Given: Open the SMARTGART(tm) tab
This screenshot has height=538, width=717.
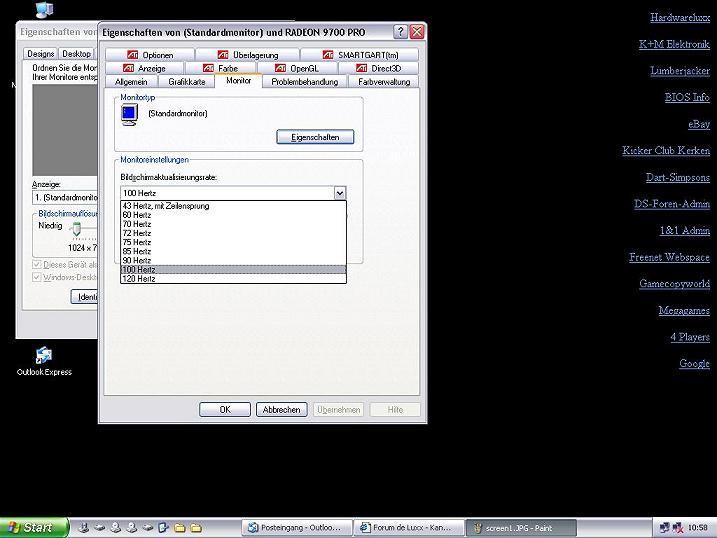Looking at the screenshot, I should coord(359,55).
